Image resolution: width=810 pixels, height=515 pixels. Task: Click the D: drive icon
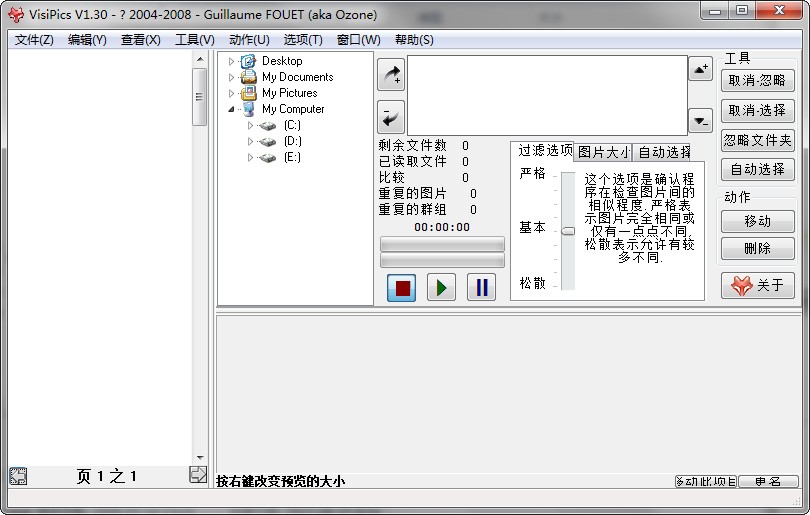click(x=267, y=142)
